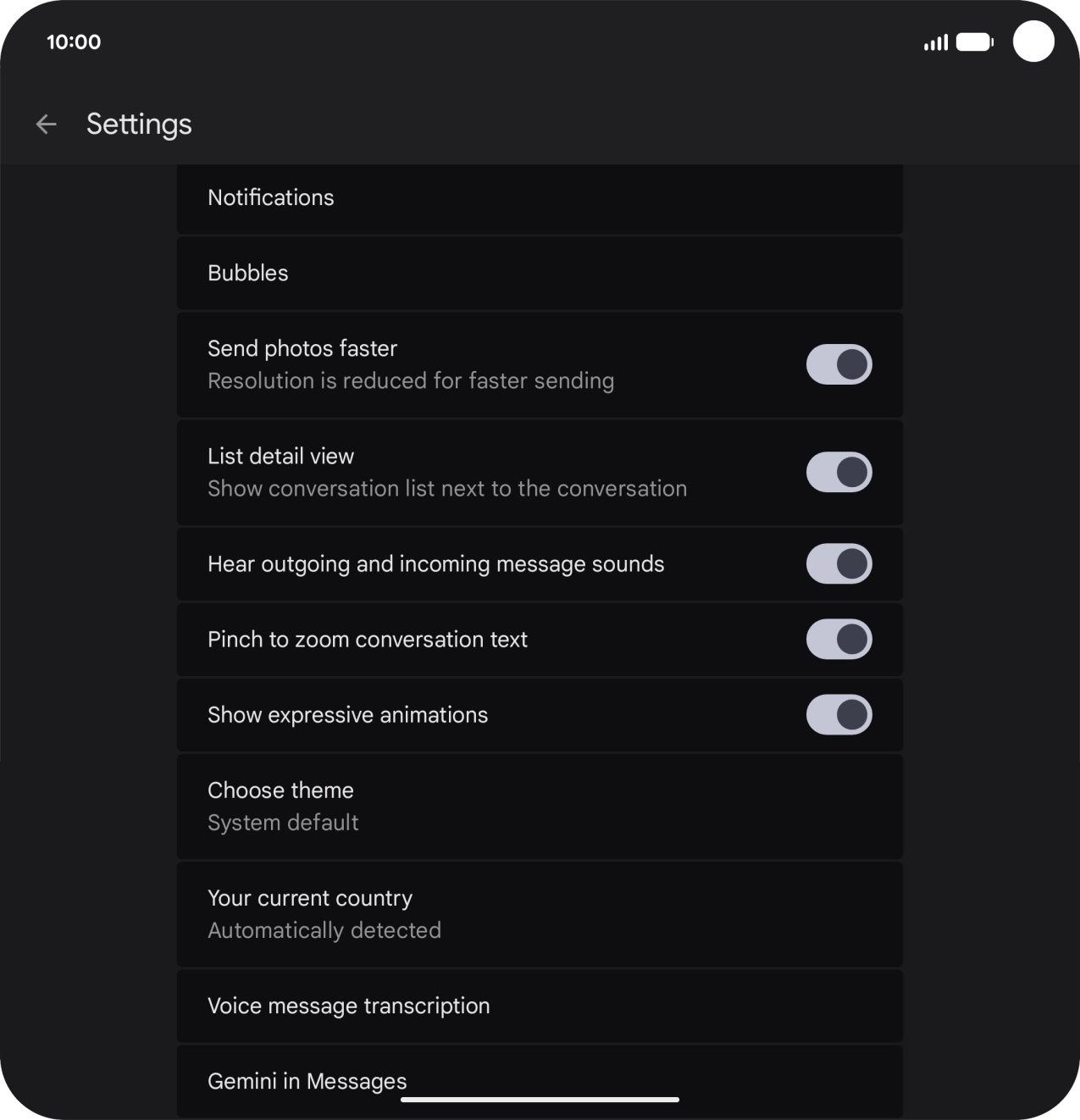Open Voice message transcription

tap(540, 1006)
